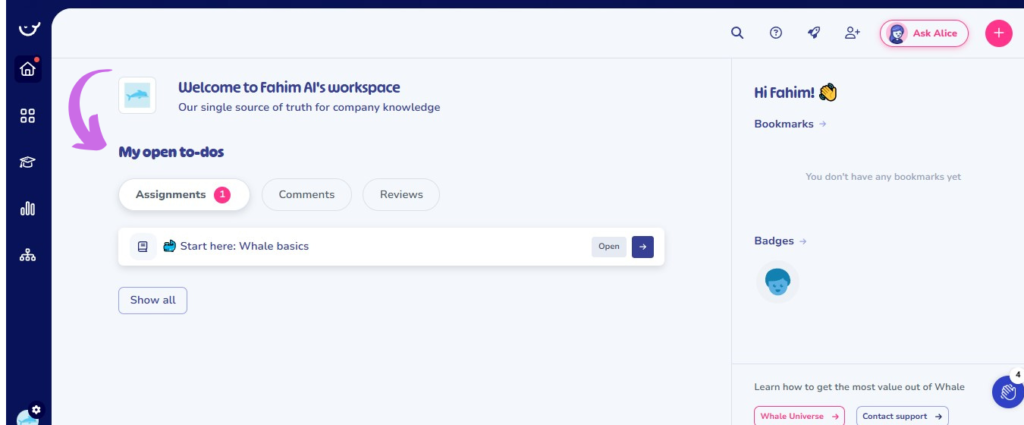Open the Home icon in sidebar
Screen dimensions: 1024x425
point(28,69)
